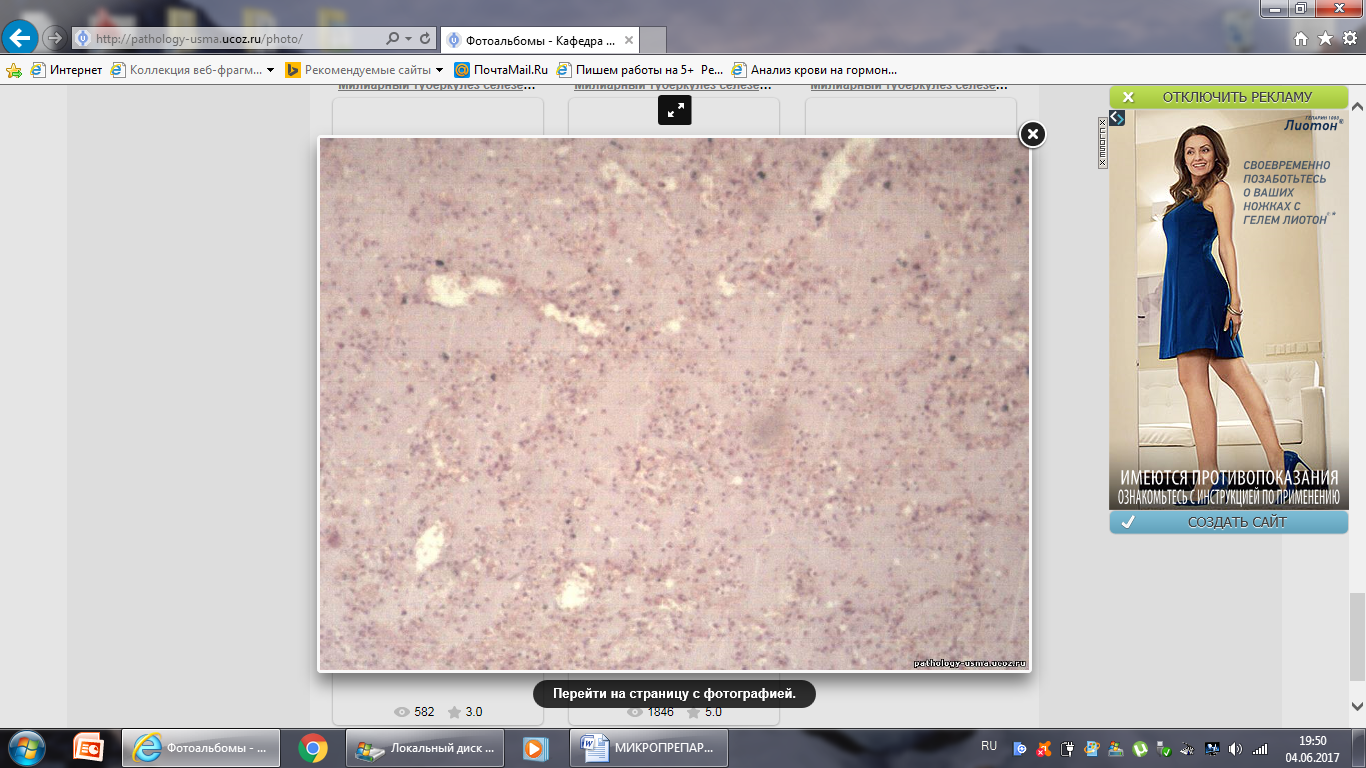The width and height of the screenshot is (1366, 768).
Task: Open the Avast antivirus tray icon
Action: tap(1044, 749)
